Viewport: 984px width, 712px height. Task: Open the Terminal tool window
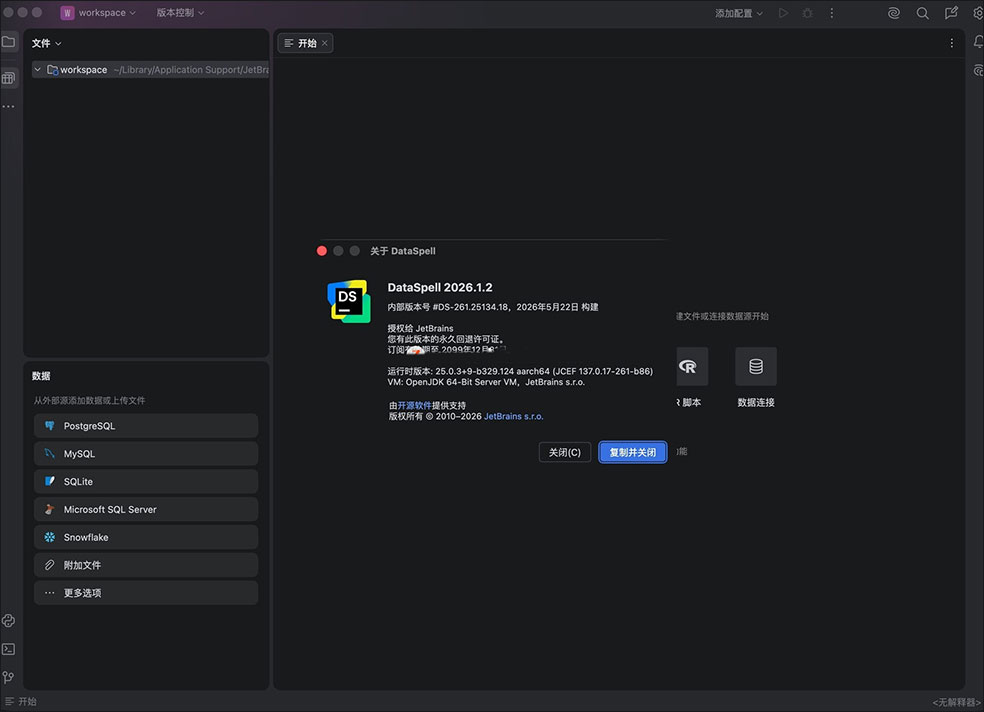(x=9, y=649)
